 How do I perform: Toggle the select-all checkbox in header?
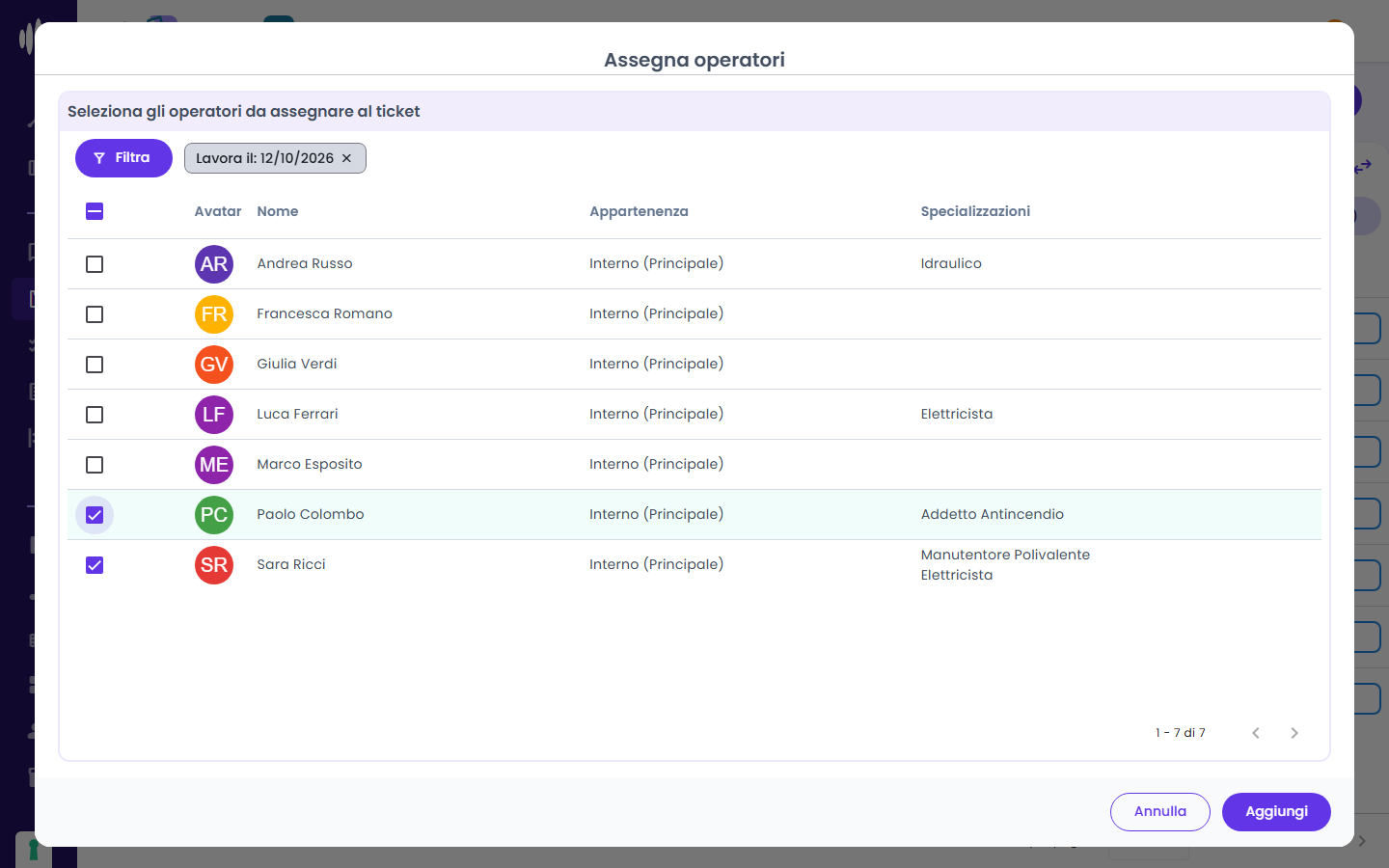pyautogui.click(x=95, y=211)
